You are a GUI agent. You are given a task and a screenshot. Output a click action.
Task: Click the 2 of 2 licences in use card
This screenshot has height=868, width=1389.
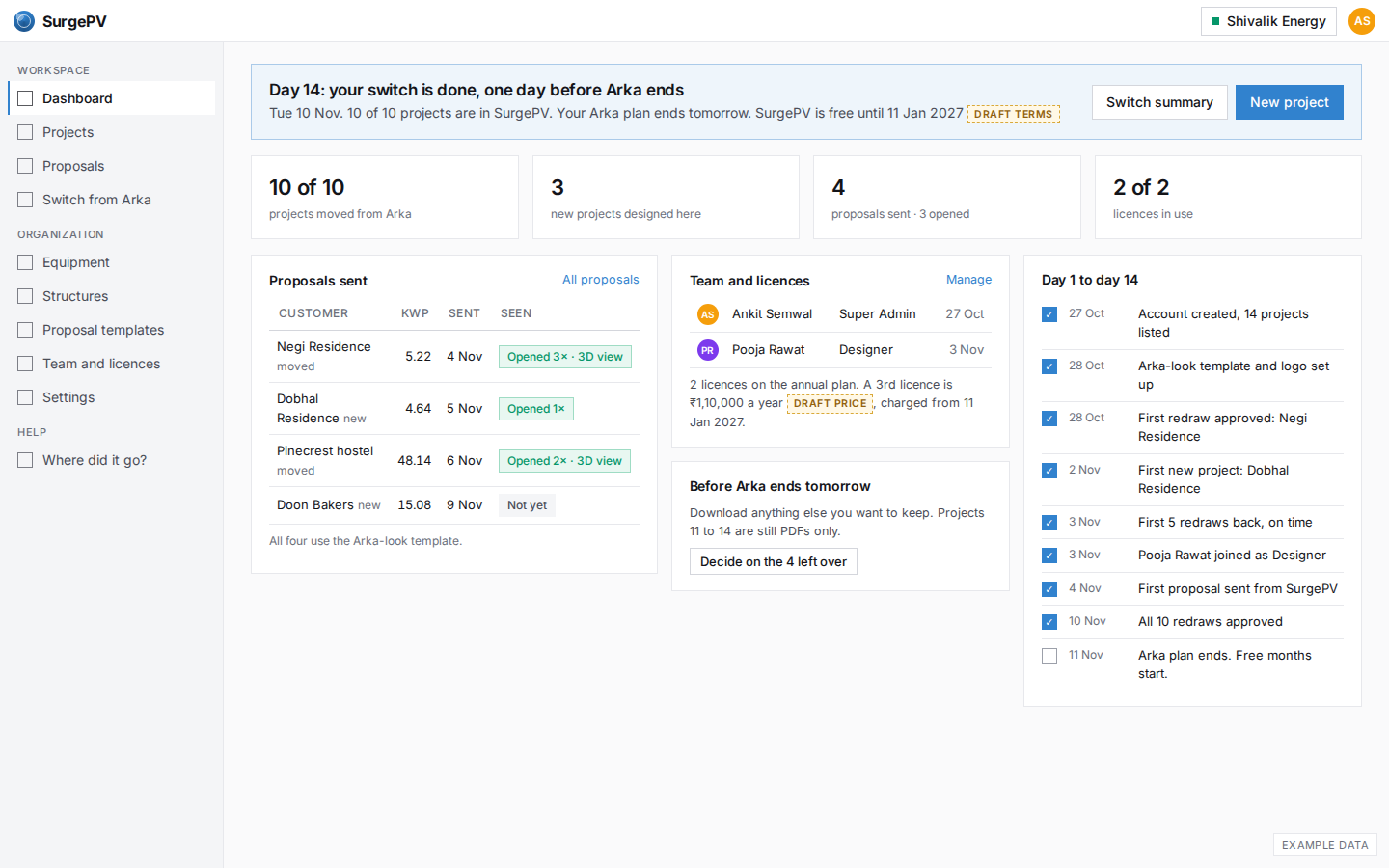[x=1228, y=198]
